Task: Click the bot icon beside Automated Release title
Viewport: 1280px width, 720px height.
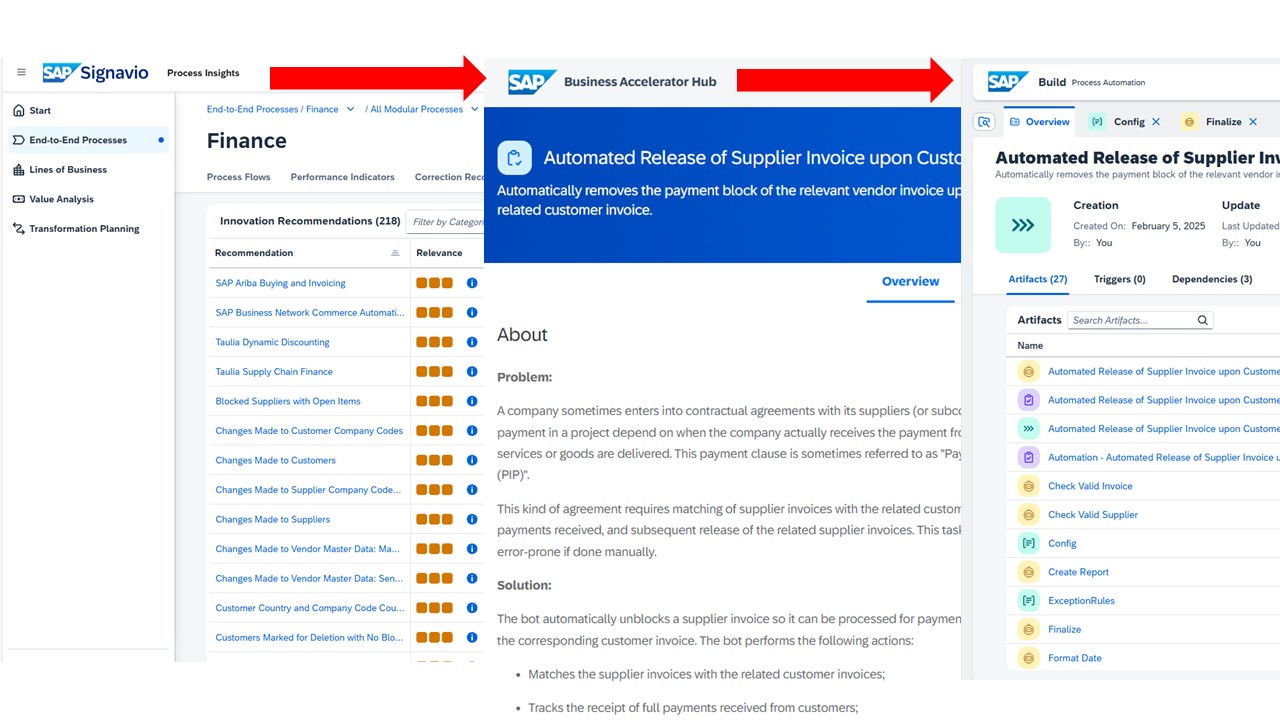Action: [514, 158]
